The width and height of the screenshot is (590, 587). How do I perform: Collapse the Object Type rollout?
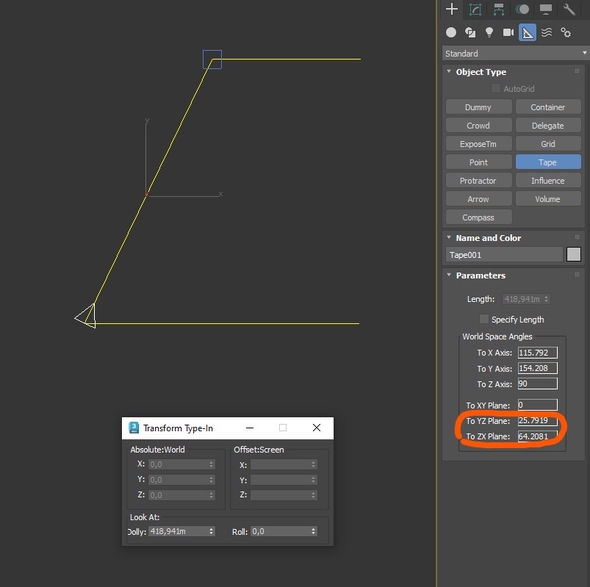[449, 71]
